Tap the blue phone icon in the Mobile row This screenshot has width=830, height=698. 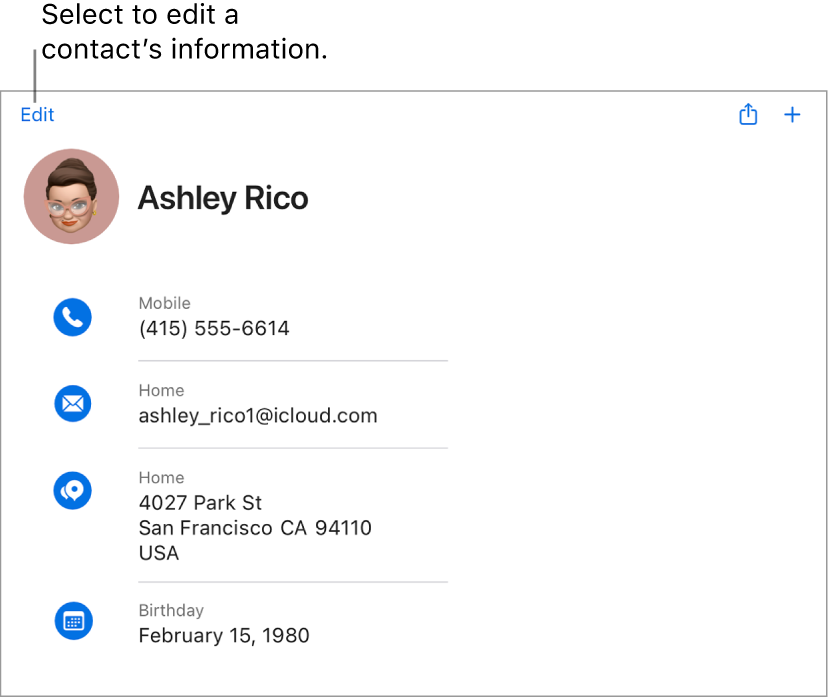[72, 317]
